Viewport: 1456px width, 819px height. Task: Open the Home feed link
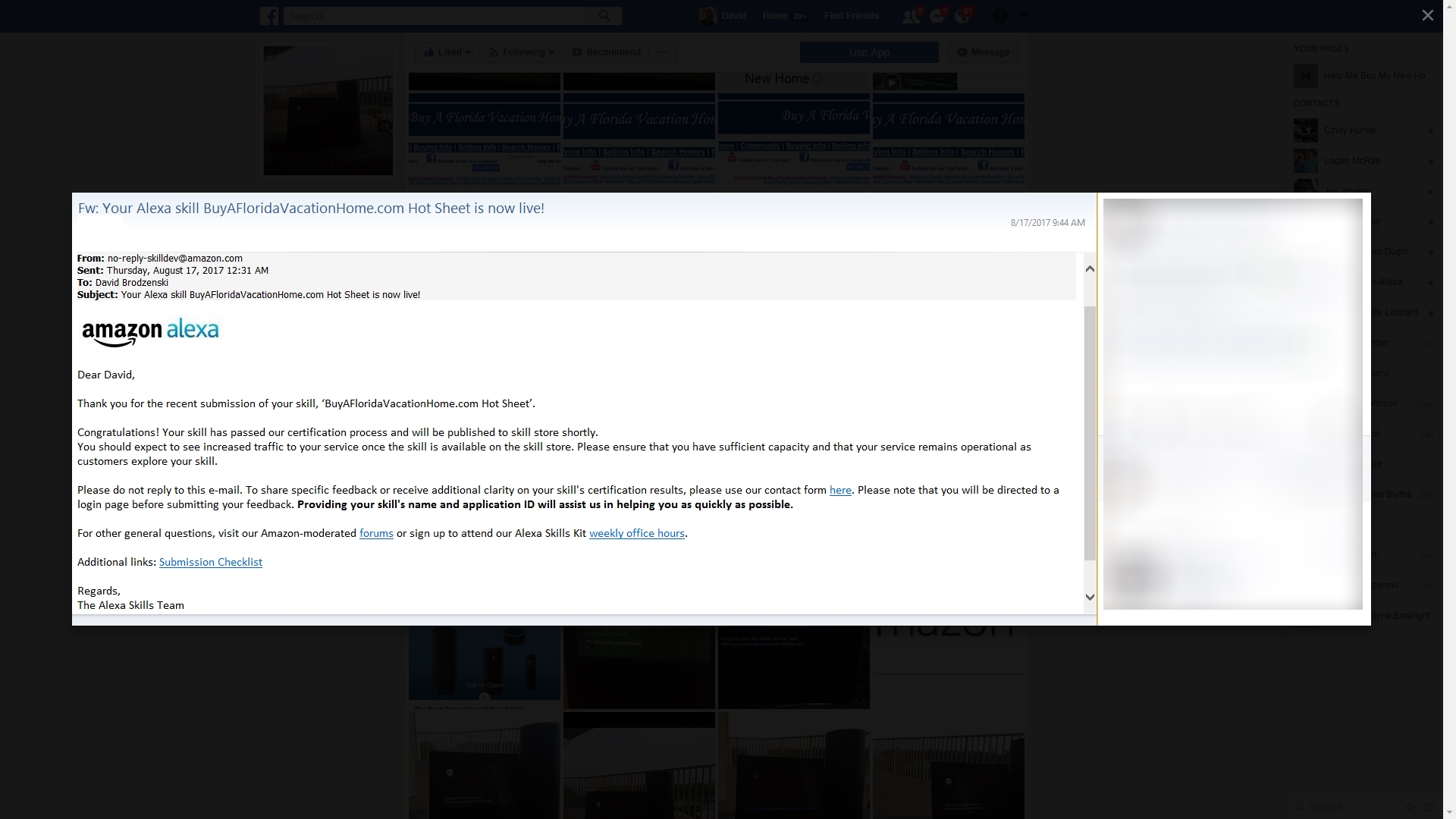(x=775, y=16)
